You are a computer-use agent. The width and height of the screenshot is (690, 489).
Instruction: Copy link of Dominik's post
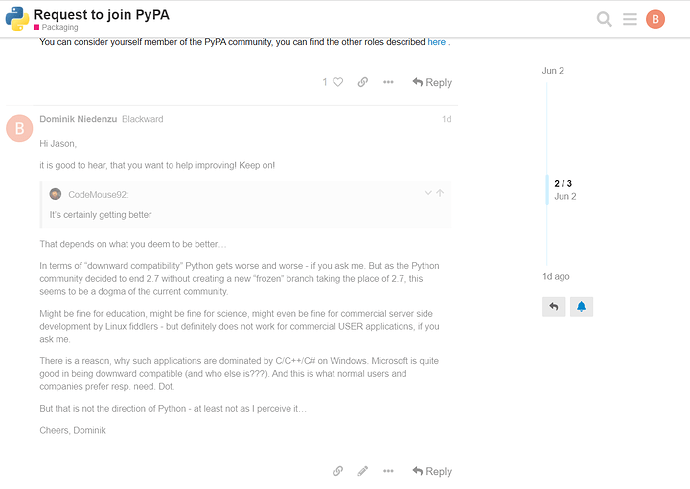click(x=338, y=471)
